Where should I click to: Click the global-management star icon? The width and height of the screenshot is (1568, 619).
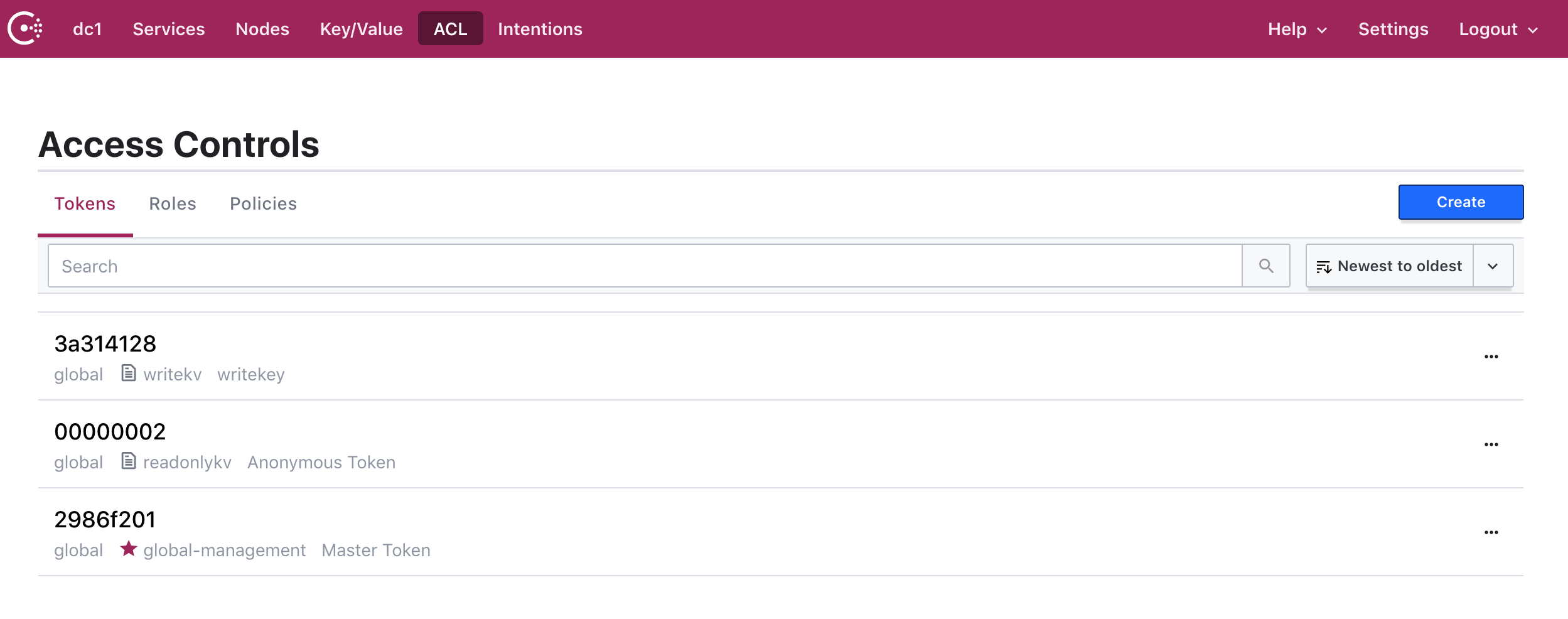click(x=129, y=549)
